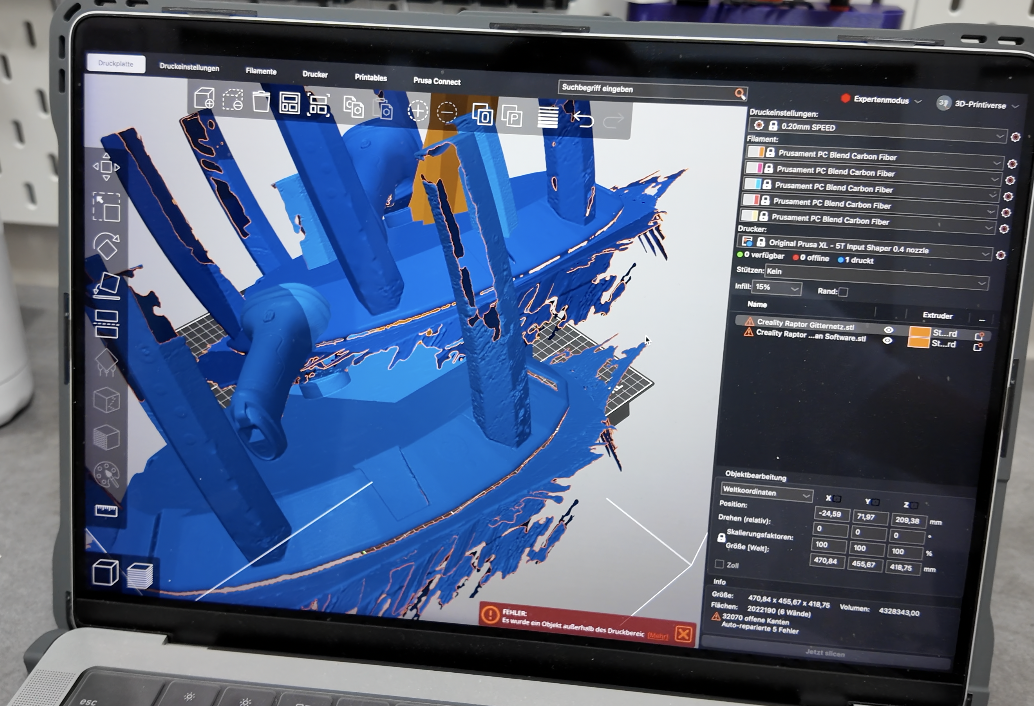The image size is (1034, 706).
Task: Click the trash can Delete all icon
Action: tap(261, 102)
